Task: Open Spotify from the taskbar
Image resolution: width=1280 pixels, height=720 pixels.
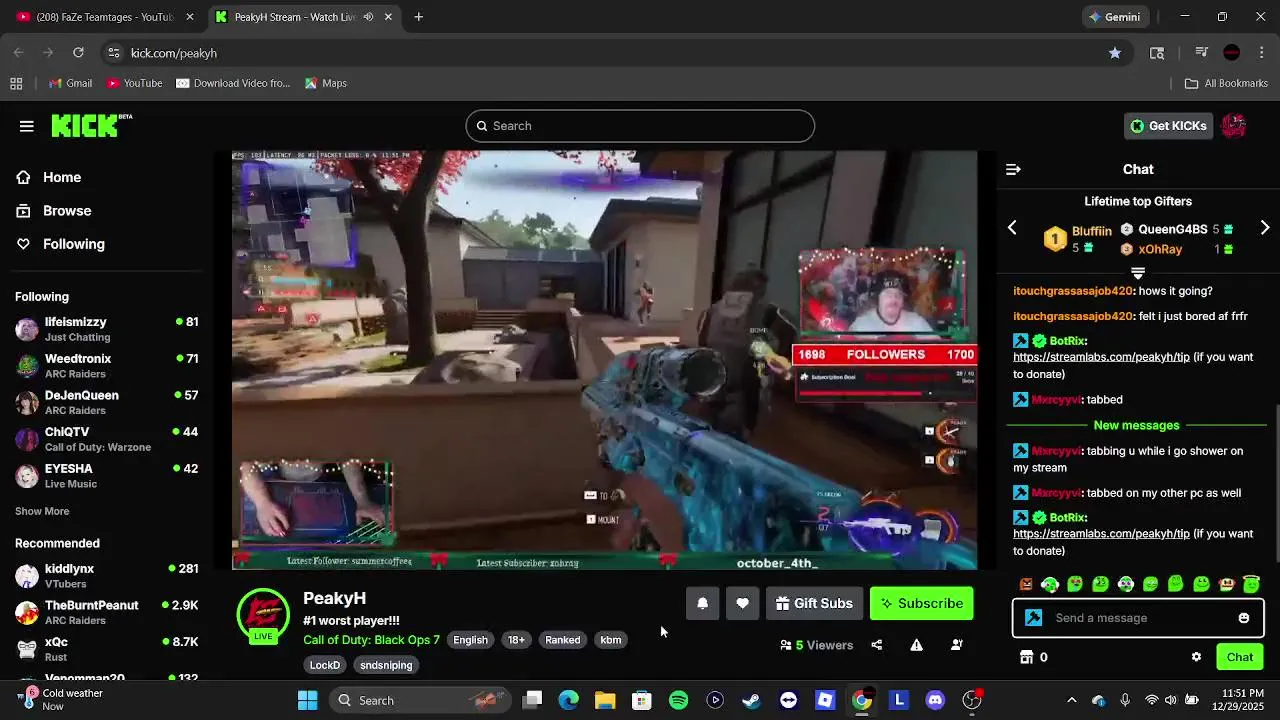Action: click(x=678, y=700)
